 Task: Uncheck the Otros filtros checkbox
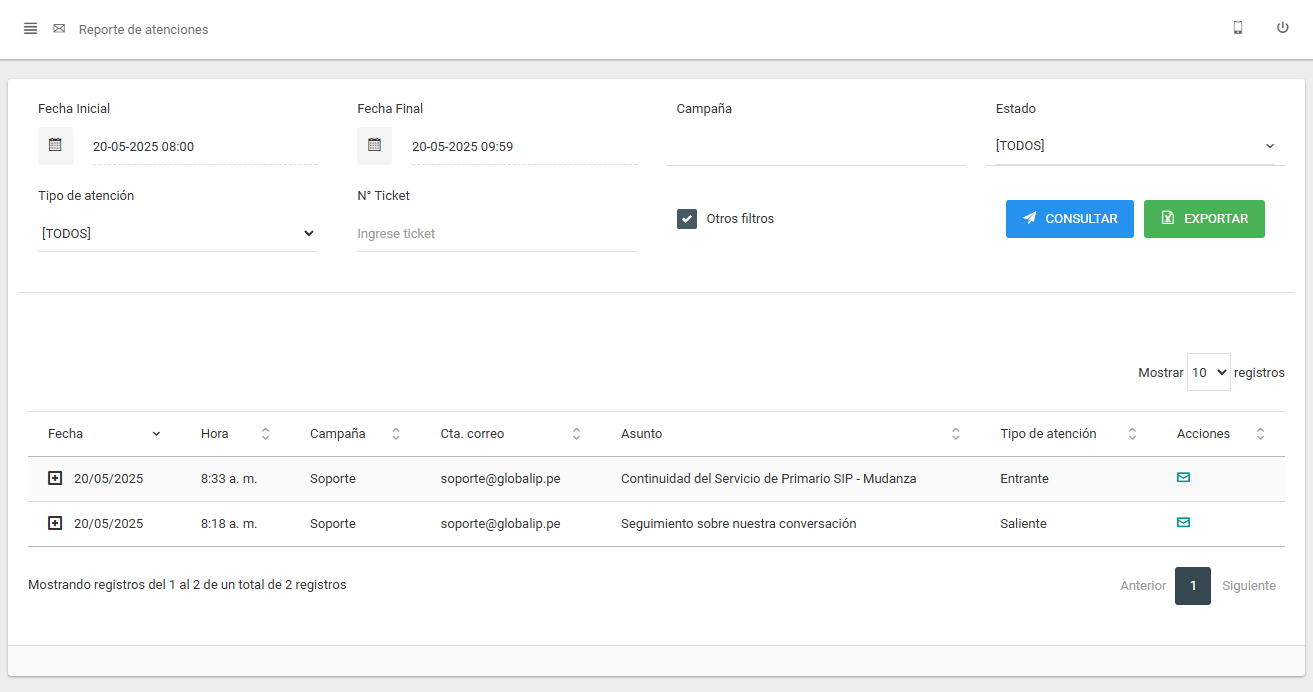point(687,219)
